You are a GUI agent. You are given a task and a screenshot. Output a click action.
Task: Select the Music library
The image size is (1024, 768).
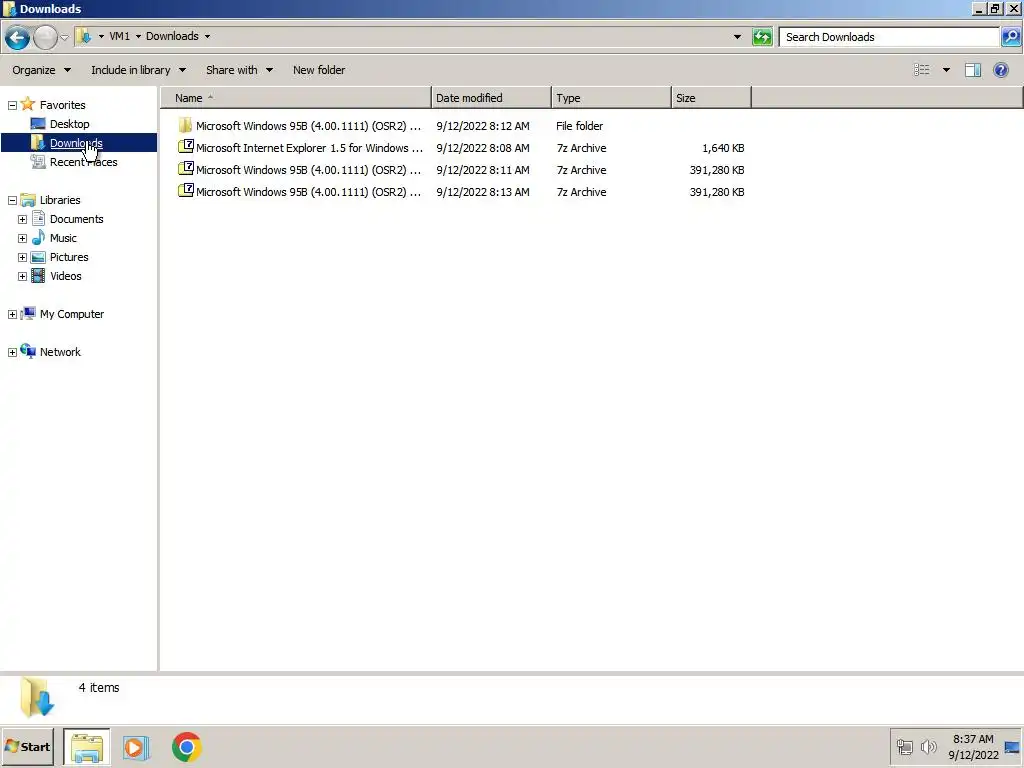point(63,238)
